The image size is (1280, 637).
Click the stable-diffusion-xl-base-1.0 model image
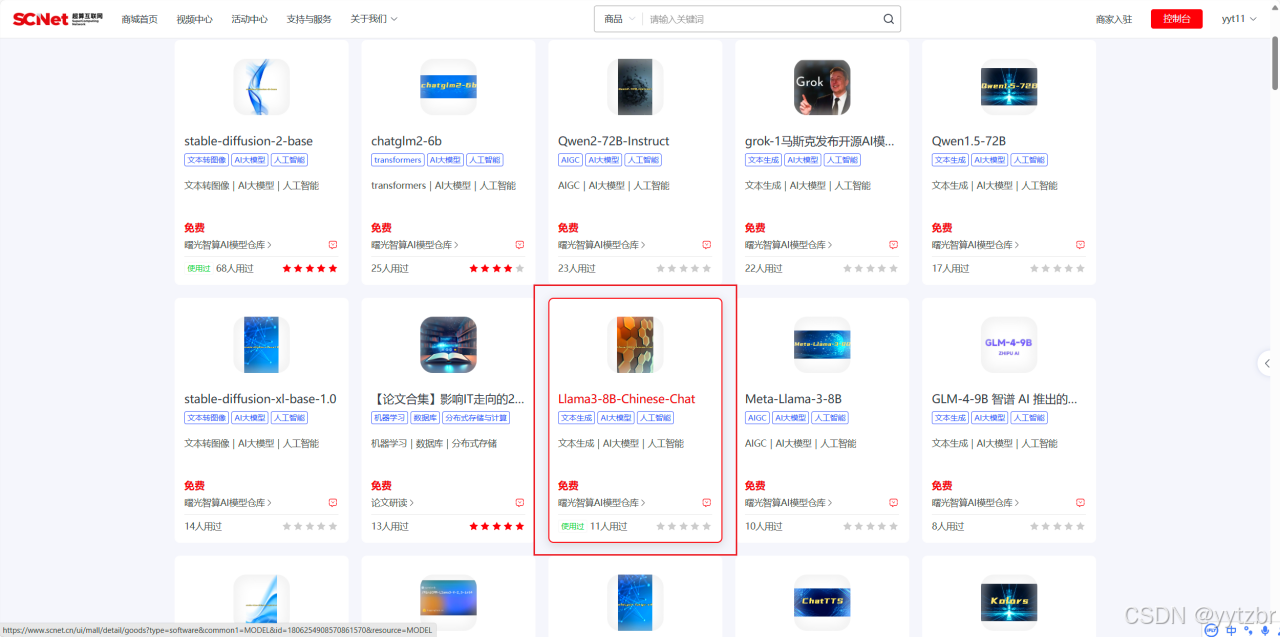pyautogui.click(x=262, y=345)
